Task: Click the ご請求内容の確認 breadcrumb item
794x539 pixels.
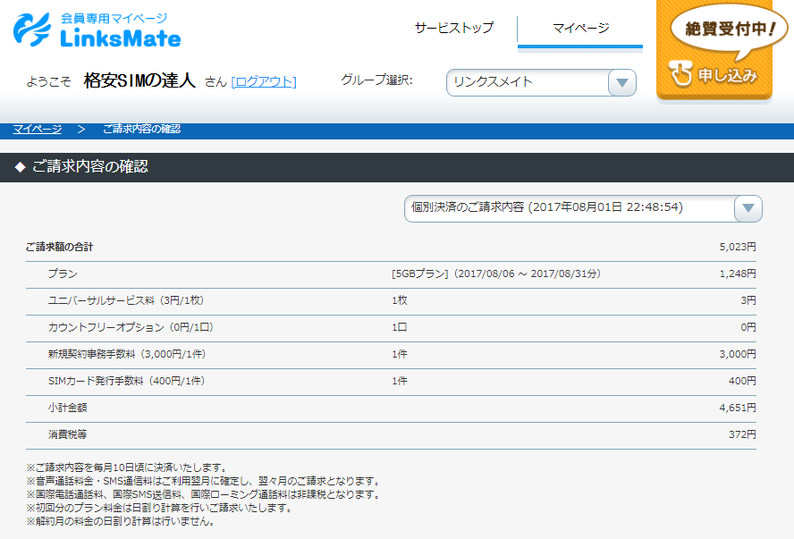Action: point(141,129)
